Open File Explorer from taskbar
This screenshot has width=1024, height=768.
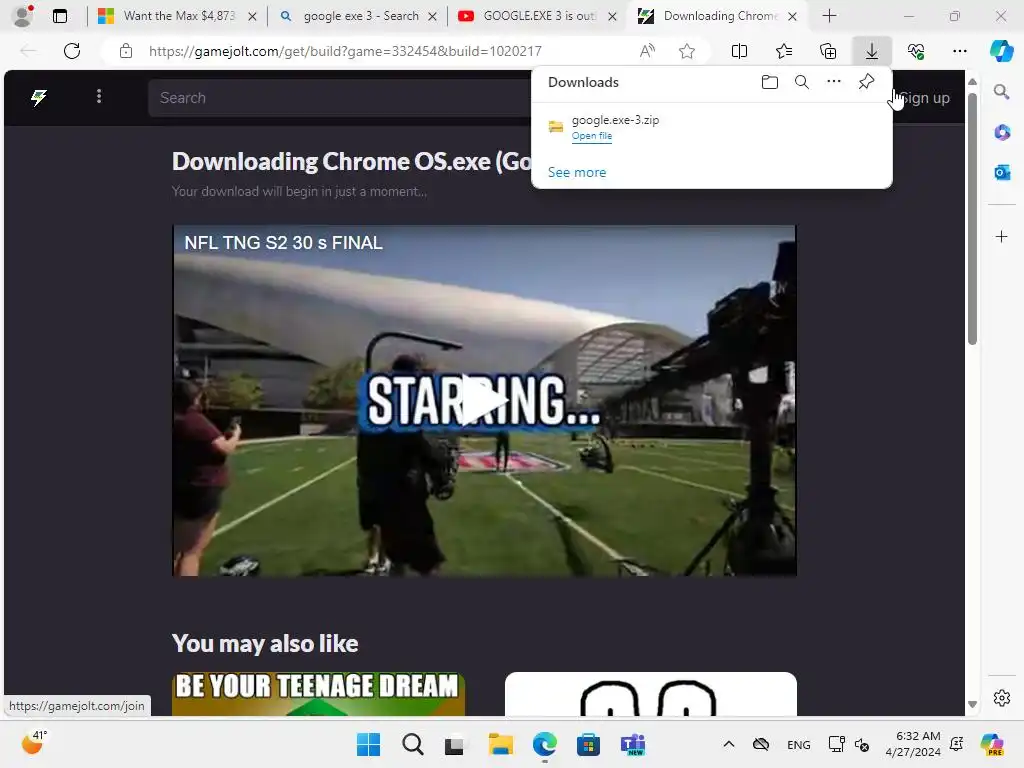click(x=500, y=744)
